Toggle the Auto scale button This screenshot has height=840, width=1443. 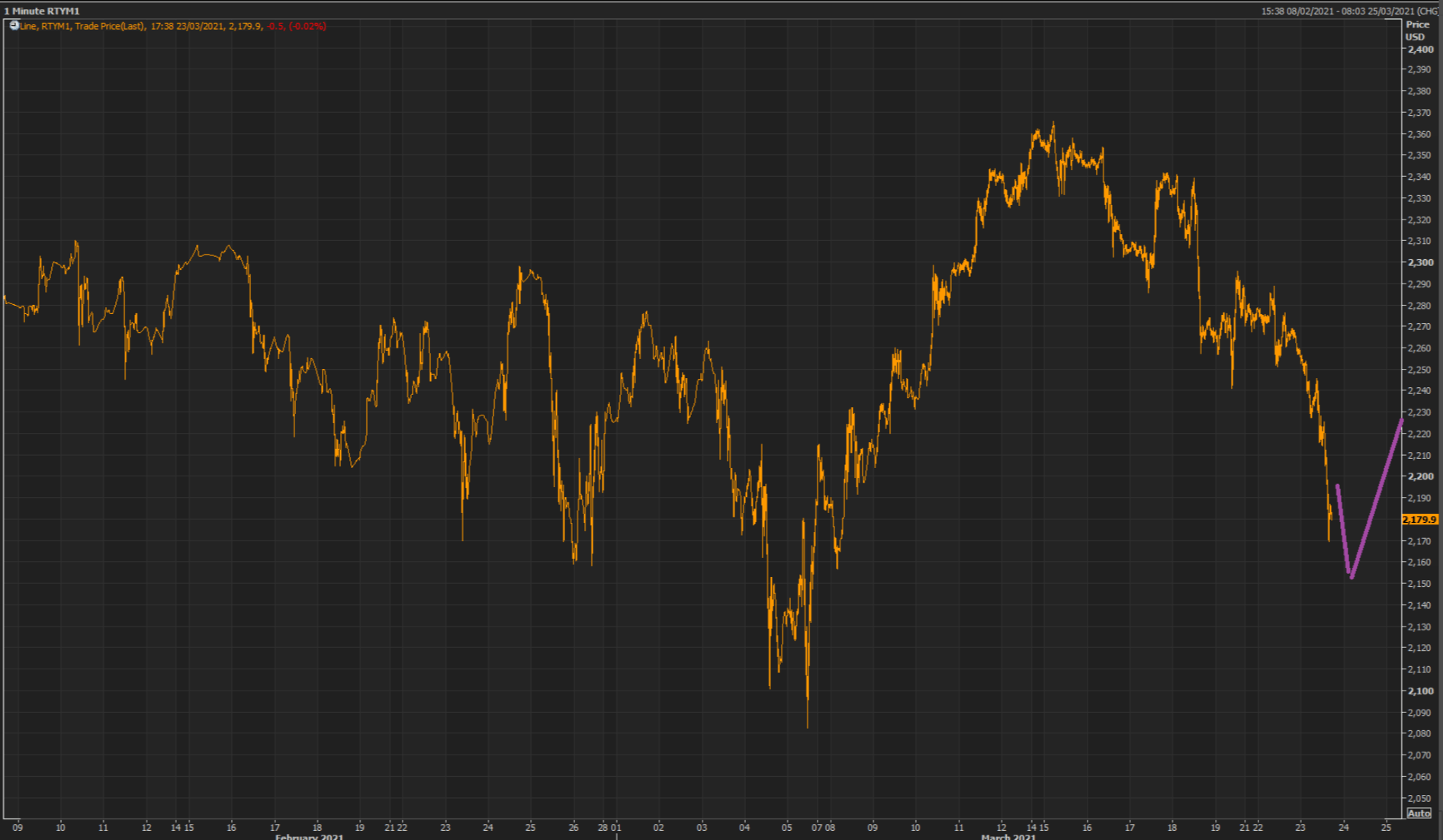1419,813
